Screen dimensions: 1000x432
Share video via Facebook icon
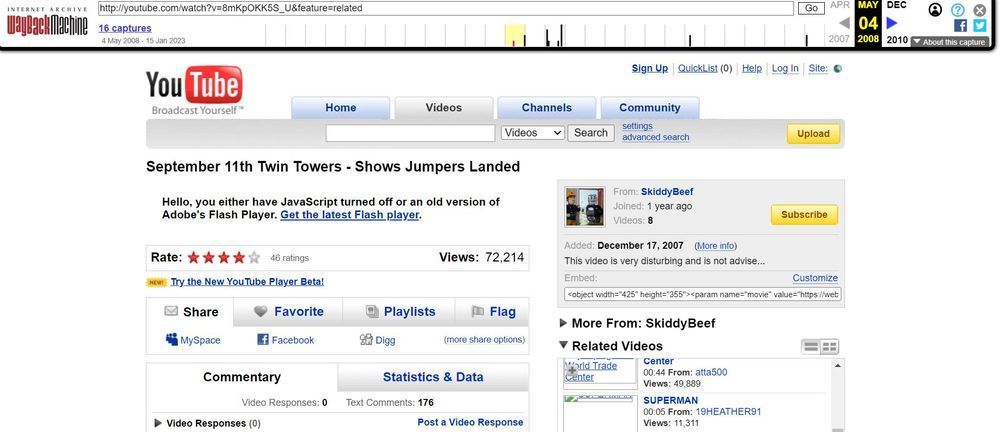(x=263, y=340)
